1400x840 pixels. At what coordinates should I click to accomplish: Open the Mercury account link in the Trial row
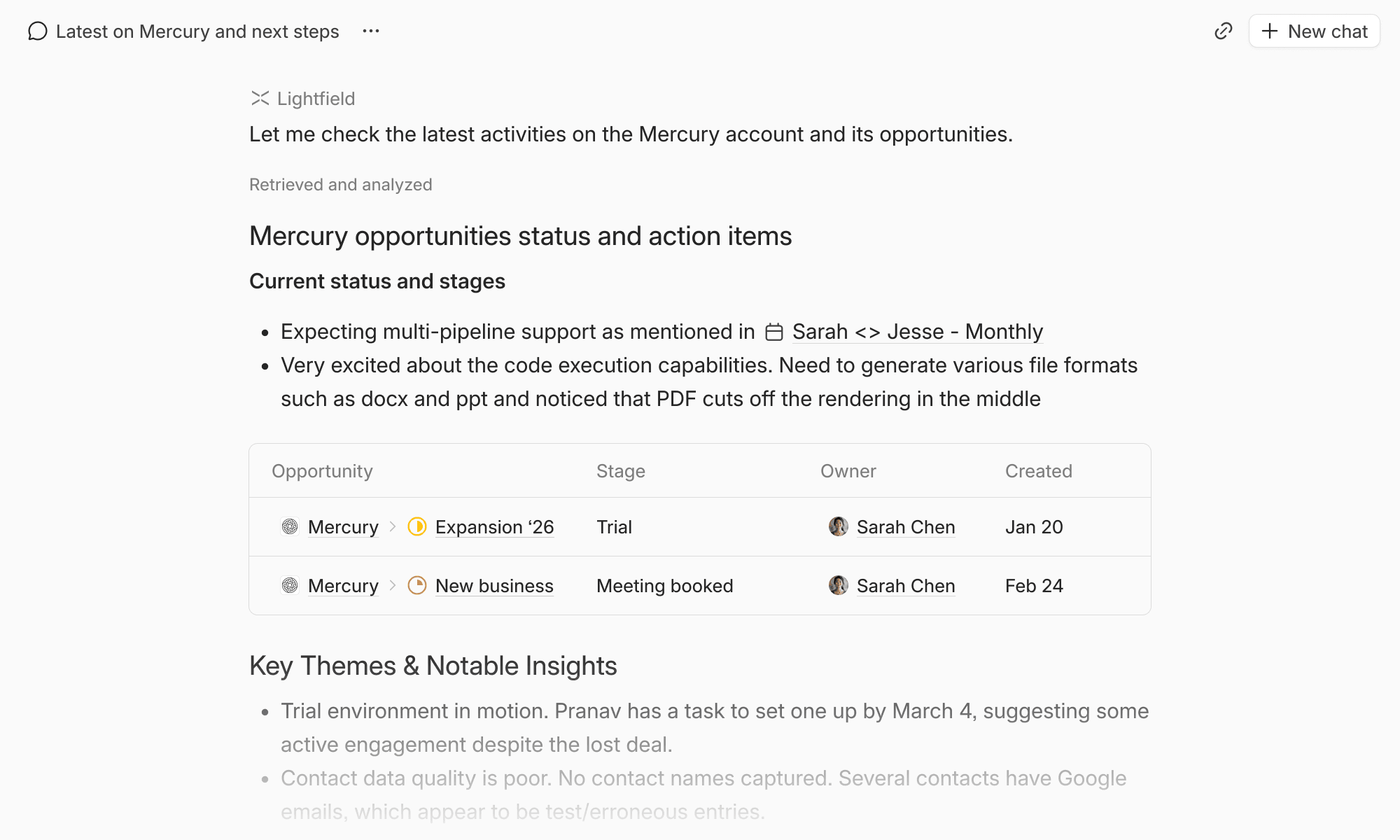[x=343, y=527]
